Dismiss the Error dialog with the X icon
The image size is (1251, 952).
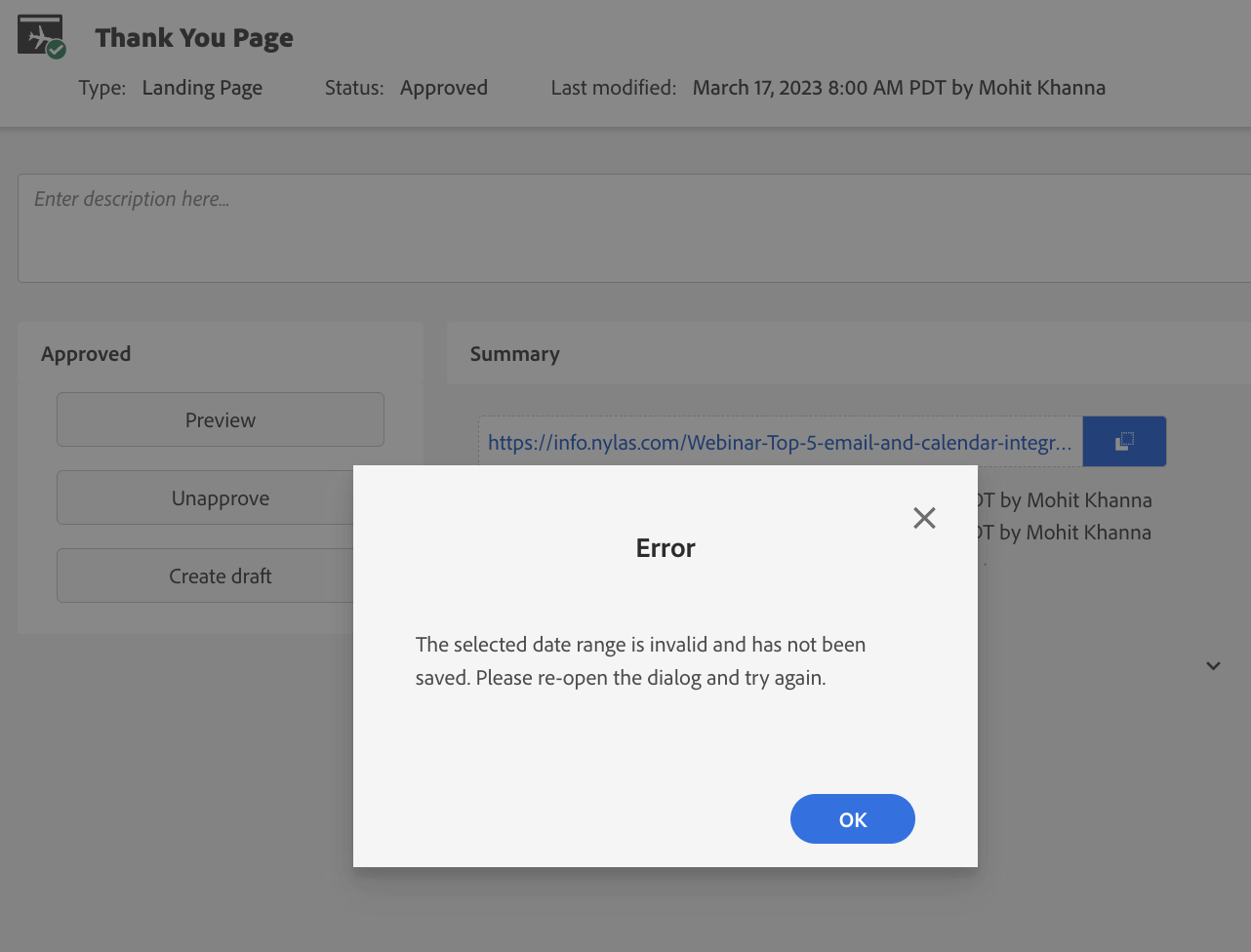click(x=924, y=518)
